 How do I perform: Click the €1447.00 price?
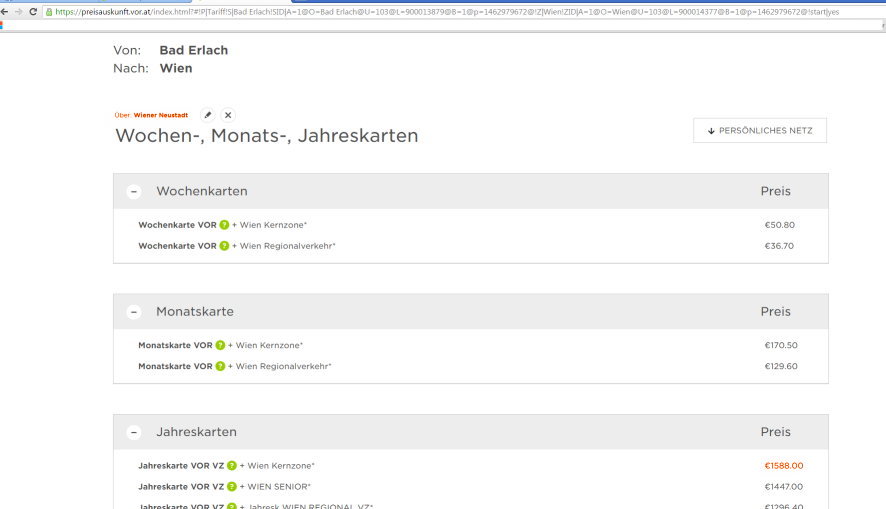click(x=784, y=486)
